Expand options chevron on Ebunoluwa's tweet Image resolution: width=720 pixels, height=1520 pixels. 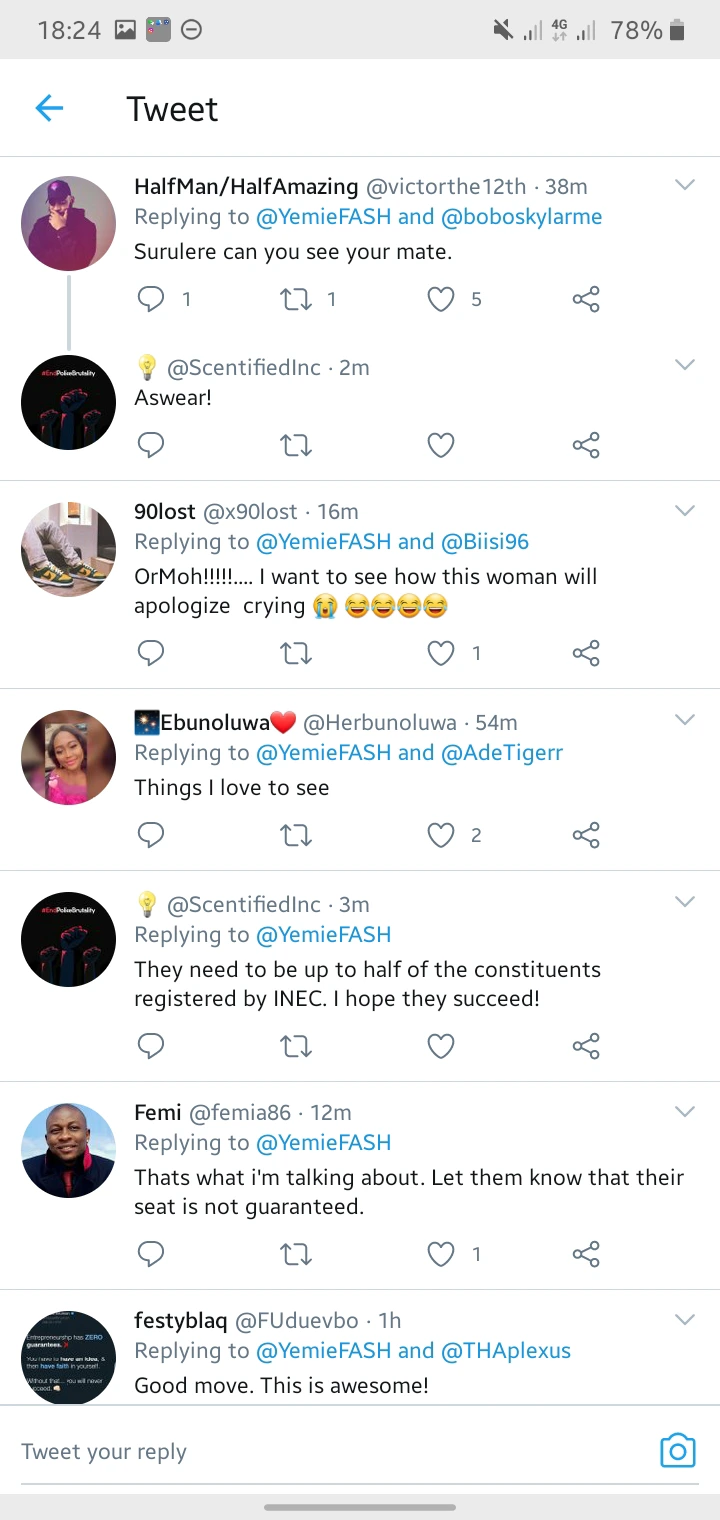pos(685,720)
